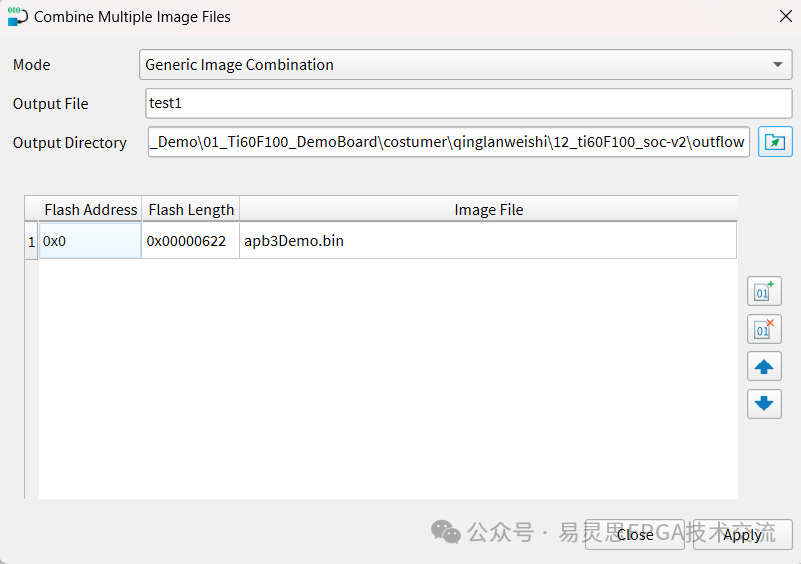
Task: Move selected image down with the arrow
Action: tap(764, 404)
